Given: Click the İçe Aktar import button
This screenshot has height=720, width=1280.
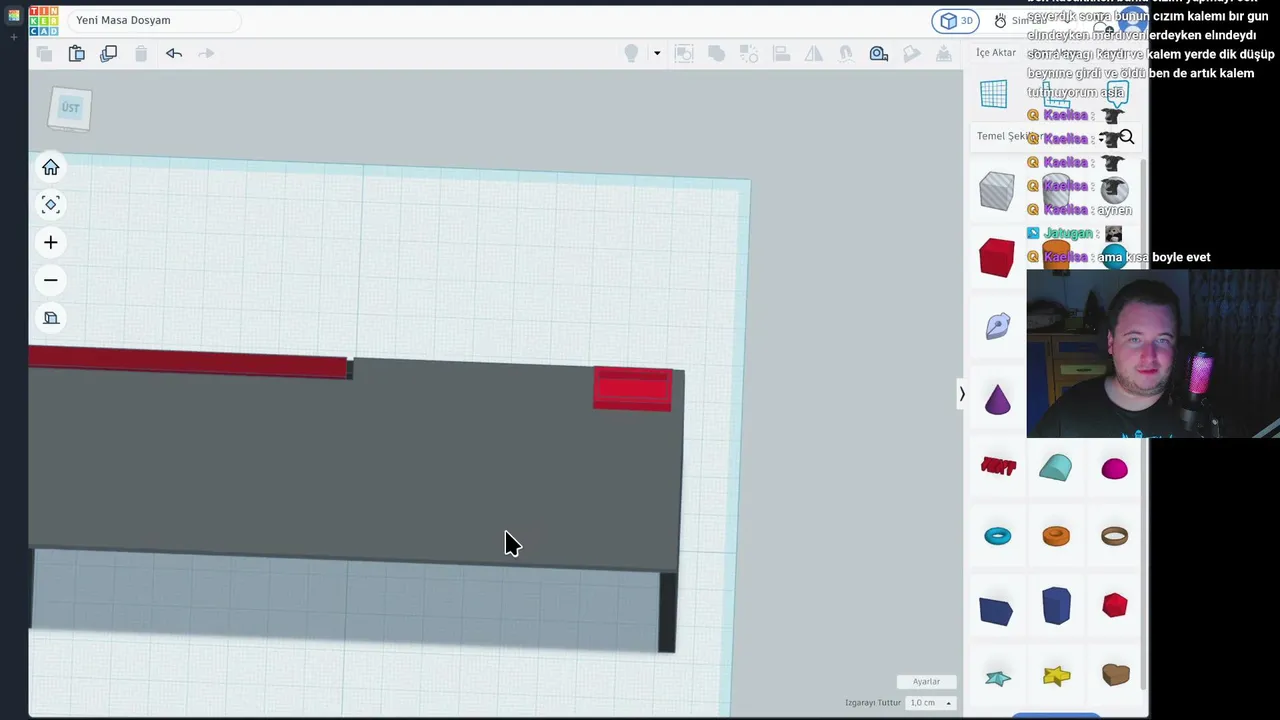Looking at the screenshot, I should coord(996,52).
